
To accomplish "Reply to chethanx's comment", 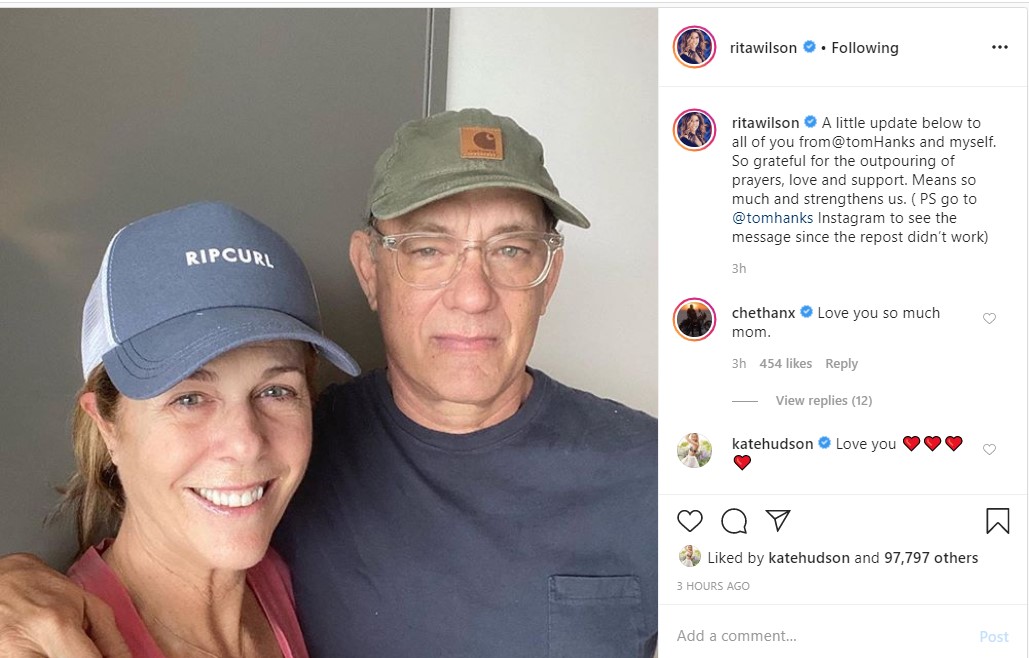I will pos(841,364).
